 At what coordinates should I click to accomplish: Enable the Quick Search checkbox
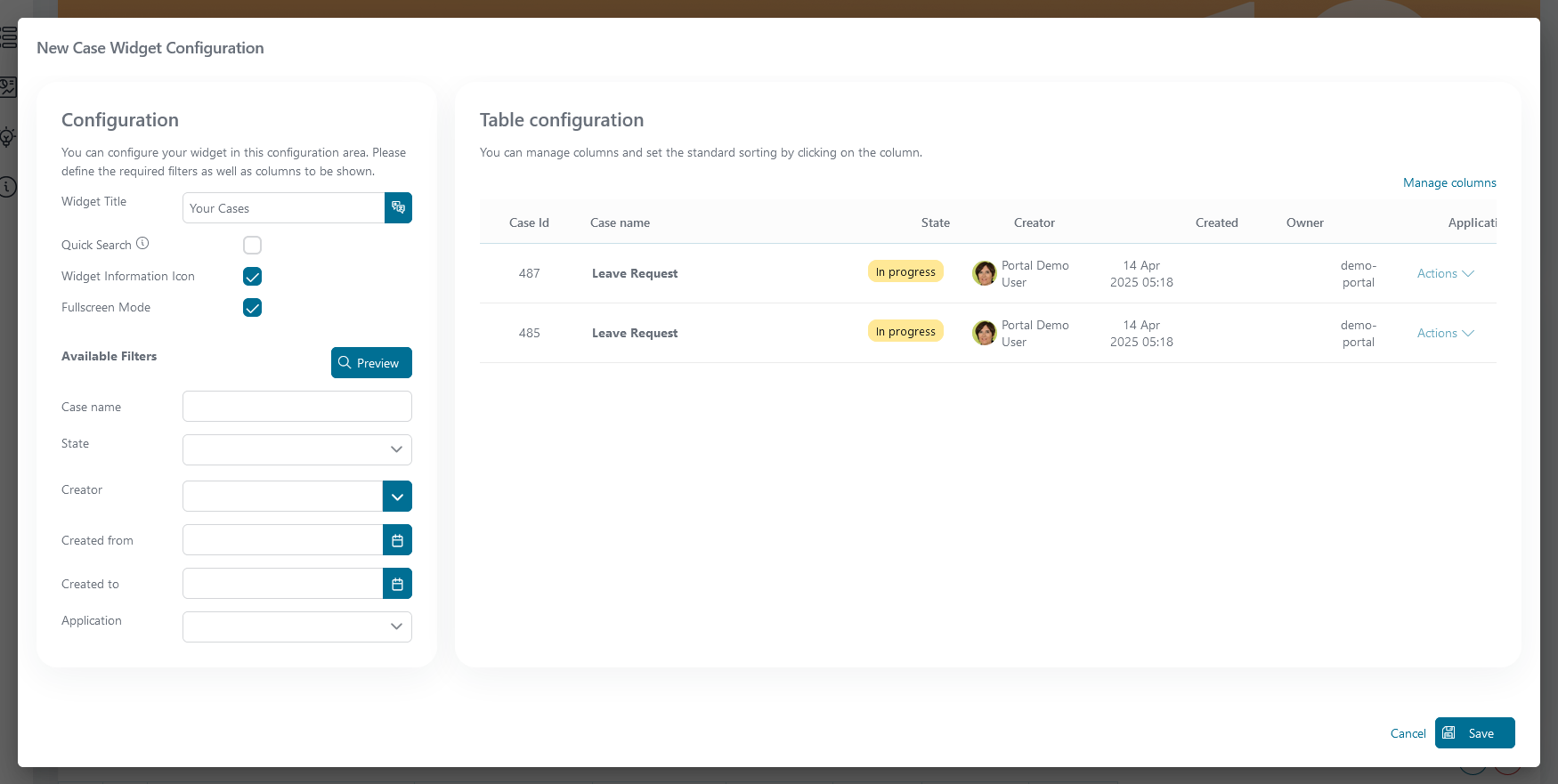pos(252,245)
